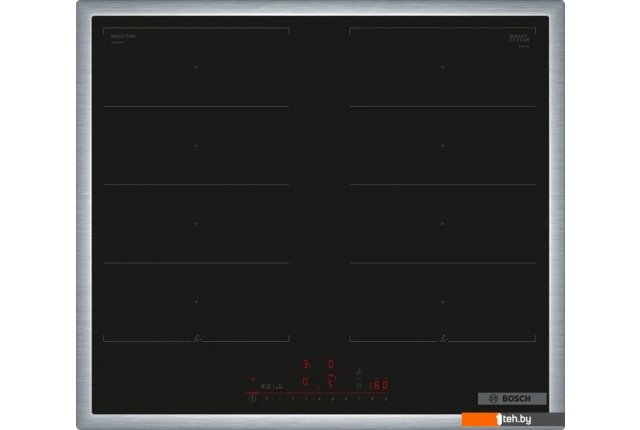Click the BOSCH brand badge
640x430 pixels.
(512, 398)
